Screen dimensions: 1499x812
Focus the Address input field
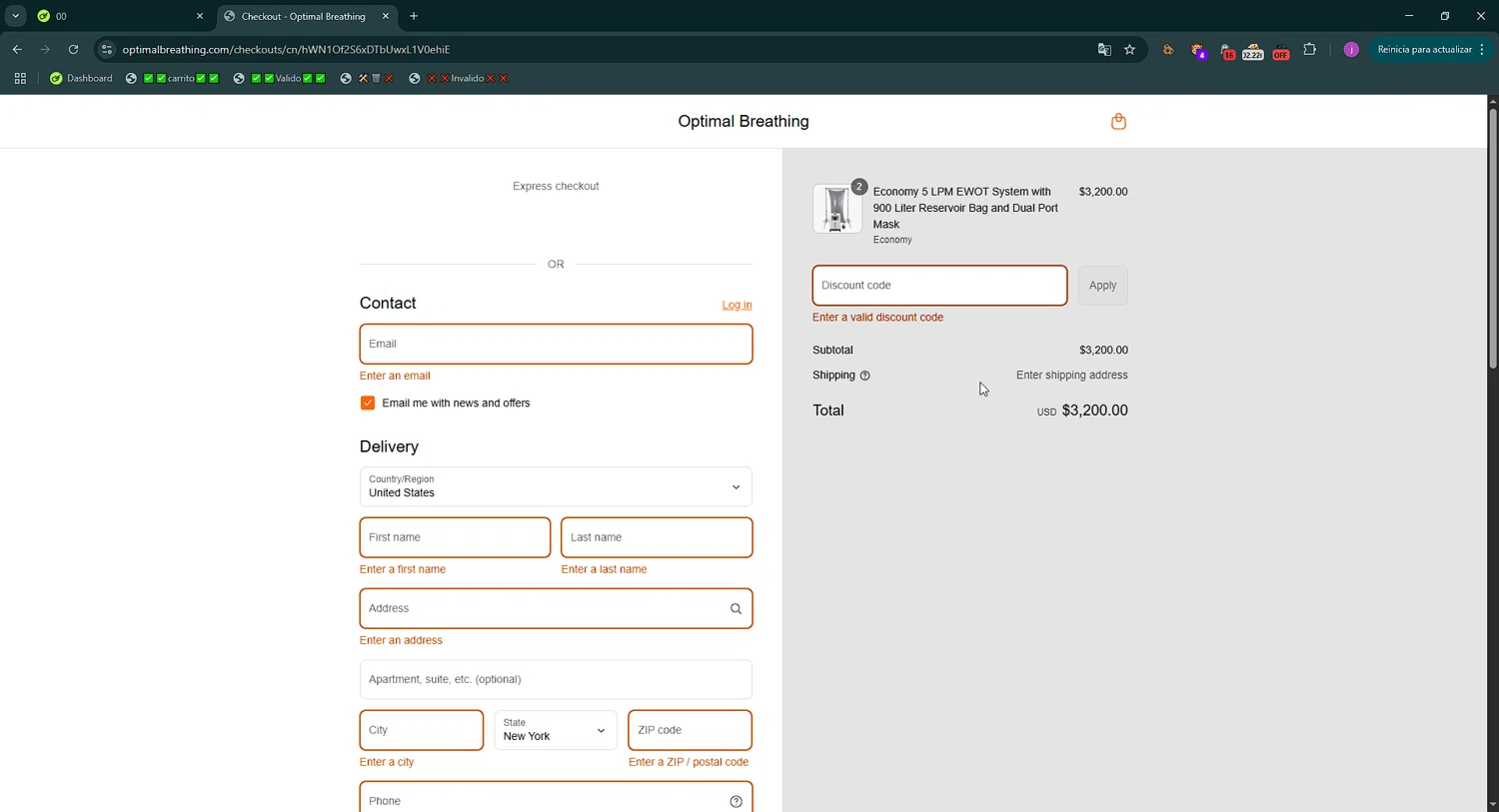coord(556,608)
